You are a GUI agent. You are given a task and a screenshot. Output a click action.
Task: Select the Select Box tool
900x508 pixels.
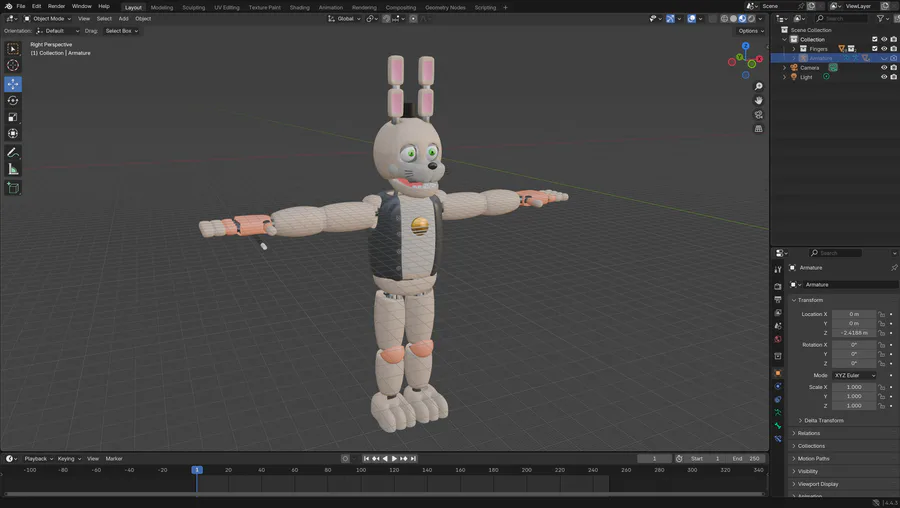(13, 49)
